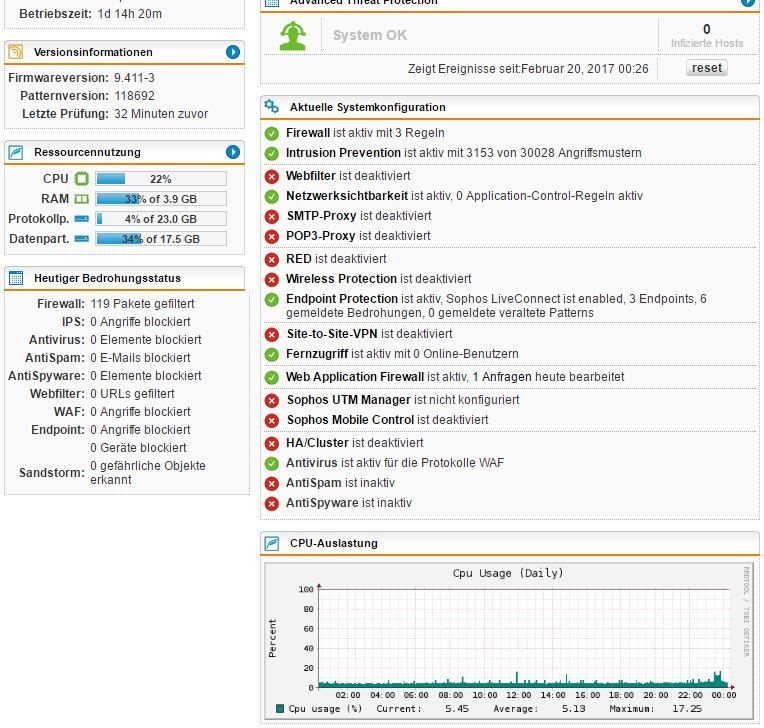Click the Datenpartition usage bar
The image size is (764, 728).
(x=160, y=239)
